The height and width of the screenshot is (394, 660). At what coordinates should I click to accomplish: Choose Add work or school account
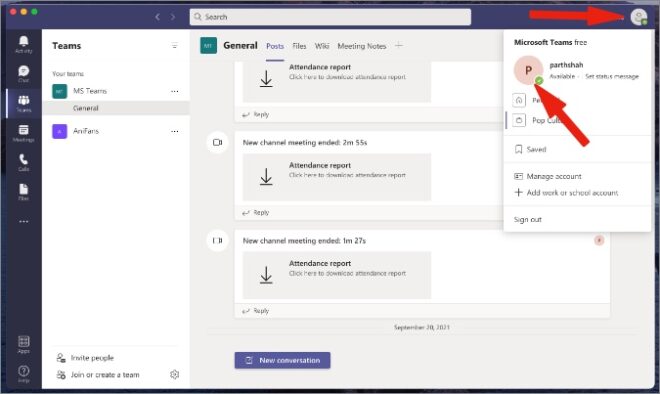[566, 193]
